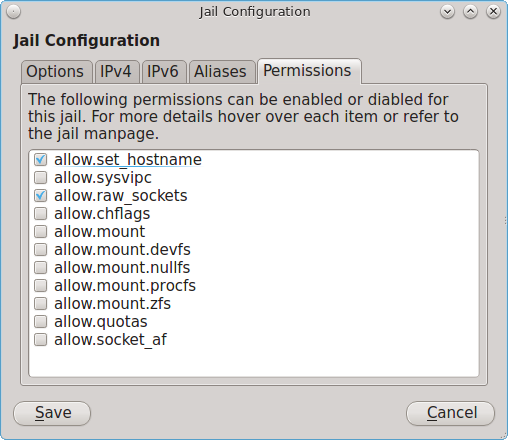
Task: Open the IPv4 tab
Action: click(117, 72)
